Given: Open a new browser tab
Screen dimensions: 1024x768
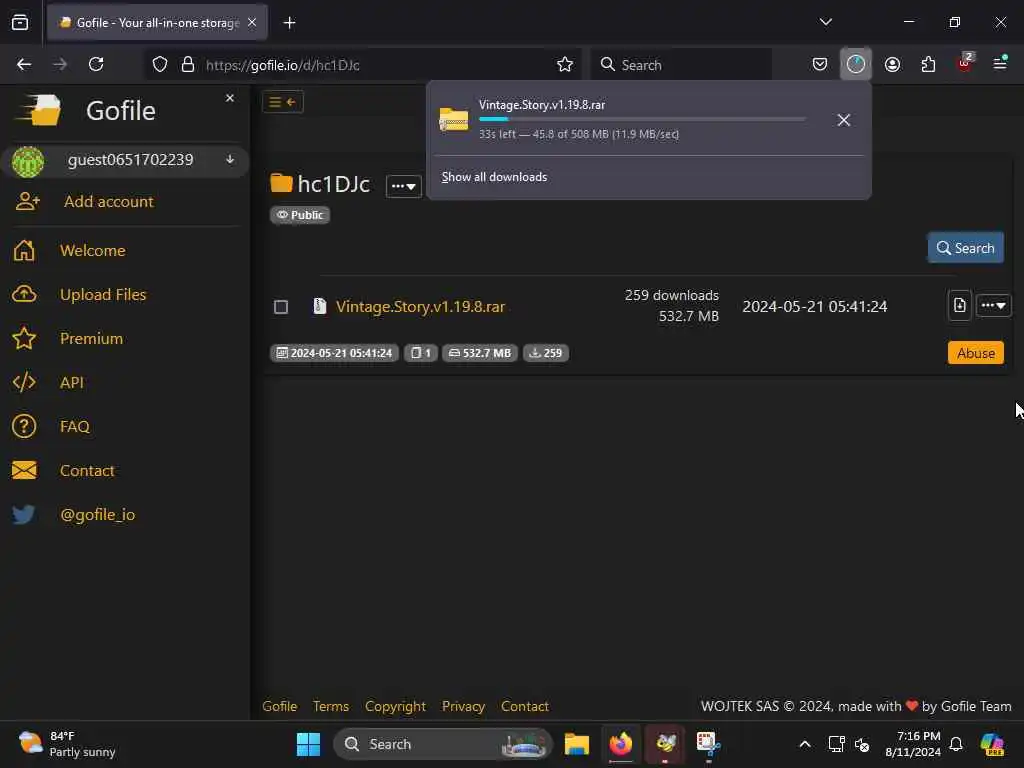Looking at the screenshot, I should pyautogui.click(x=289, y=23).
